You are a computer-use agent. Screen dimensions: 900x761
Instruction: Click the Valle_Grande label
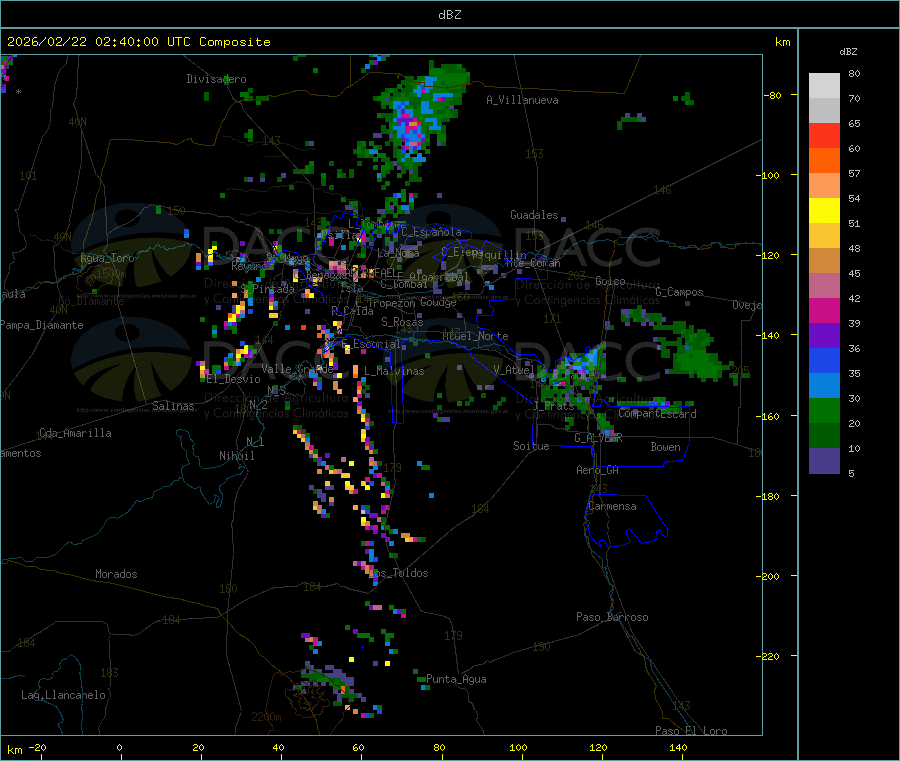tap(298, 369)
